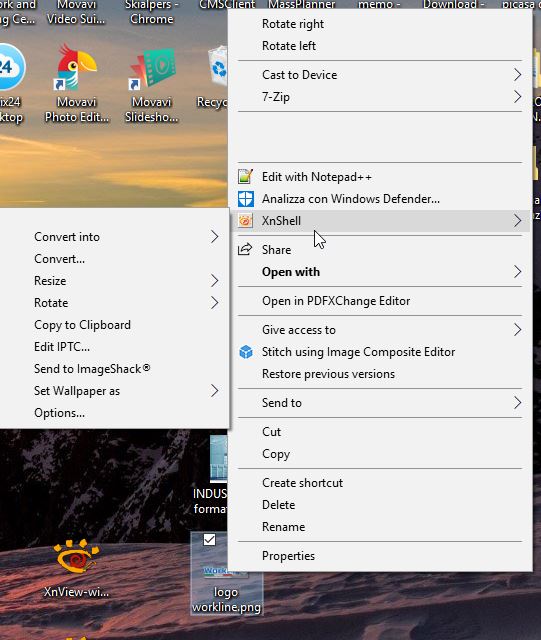The width and height of the screenshot is (541, 640).
Task: Select Analizza con Windows Defender
Action: pos(380,199)
